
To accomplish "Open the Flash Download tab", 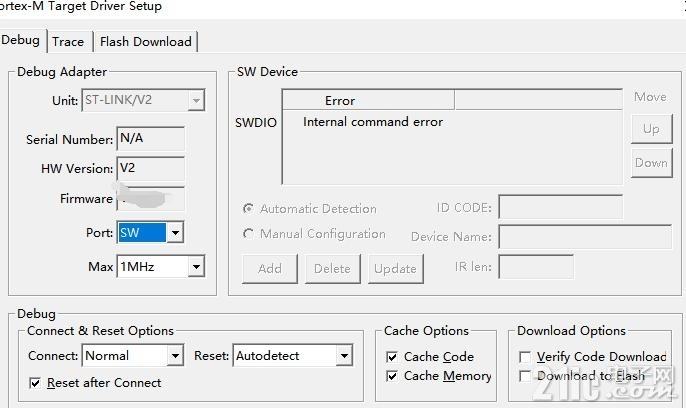I will (x=146, y=42).
